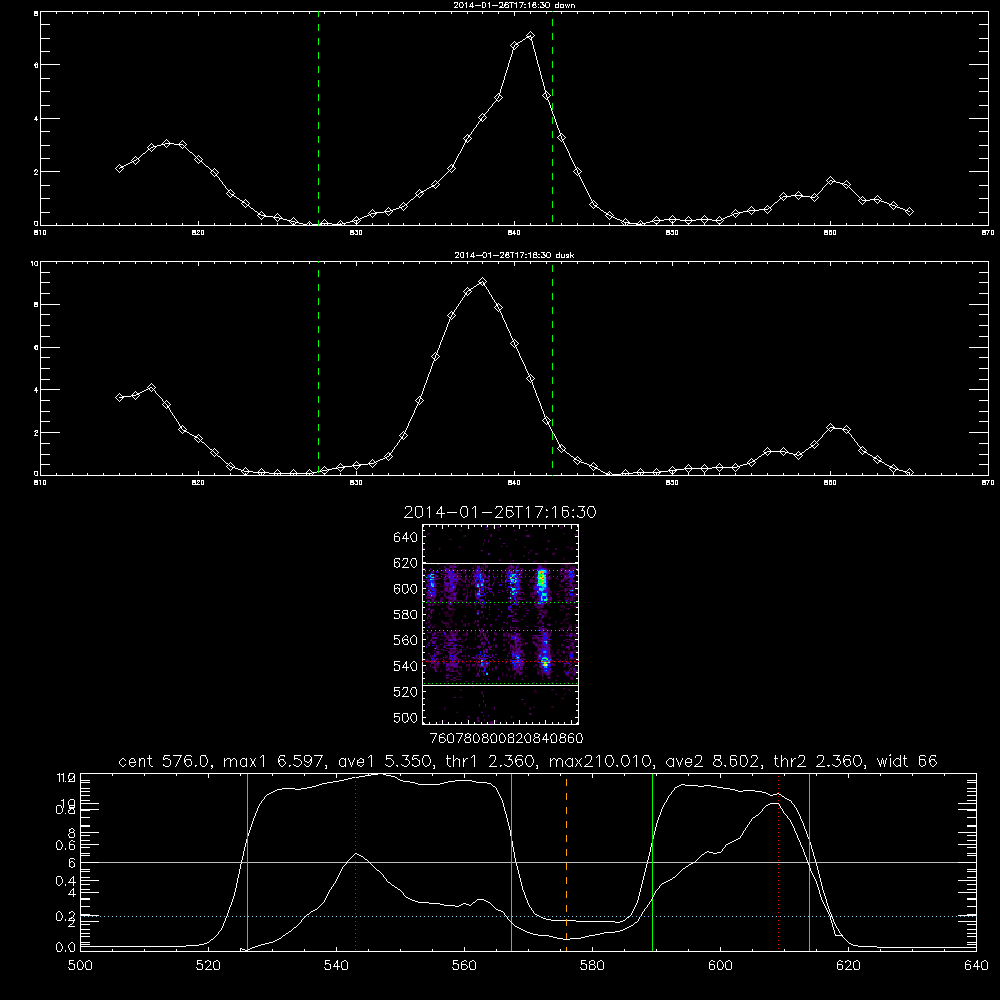The image size is (1000, 1000).
Task: Click the 560 label on spectral image y-axis
Action: click(x=406, y=640)
